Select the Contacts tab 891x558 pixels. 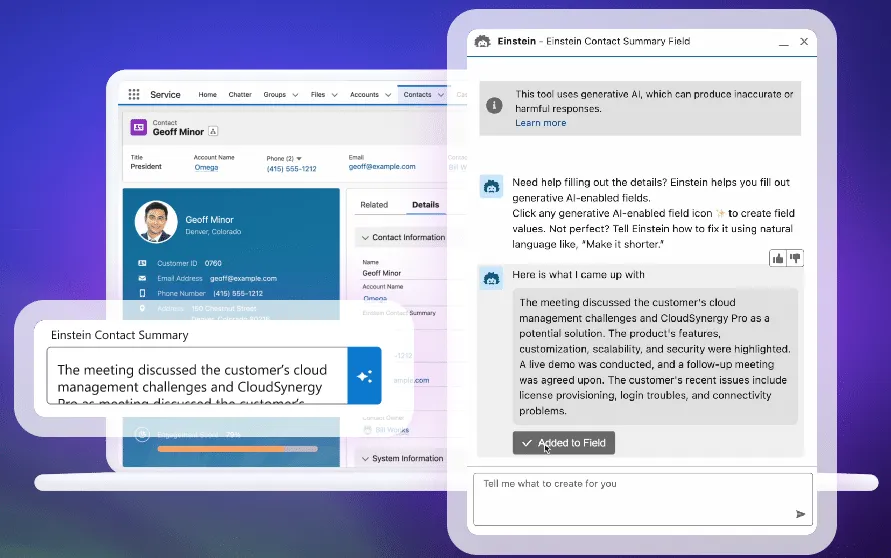(417, 94)
